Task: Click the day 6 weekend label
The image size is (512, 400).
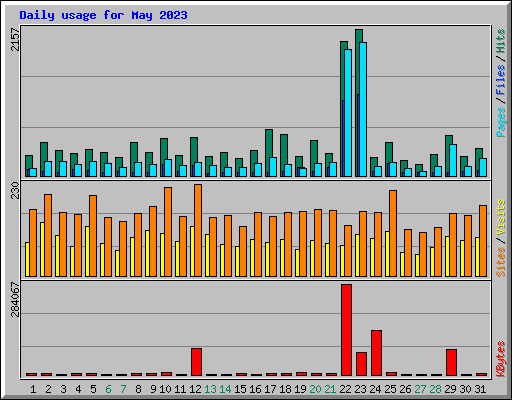Action: click(x=108, y=389)
